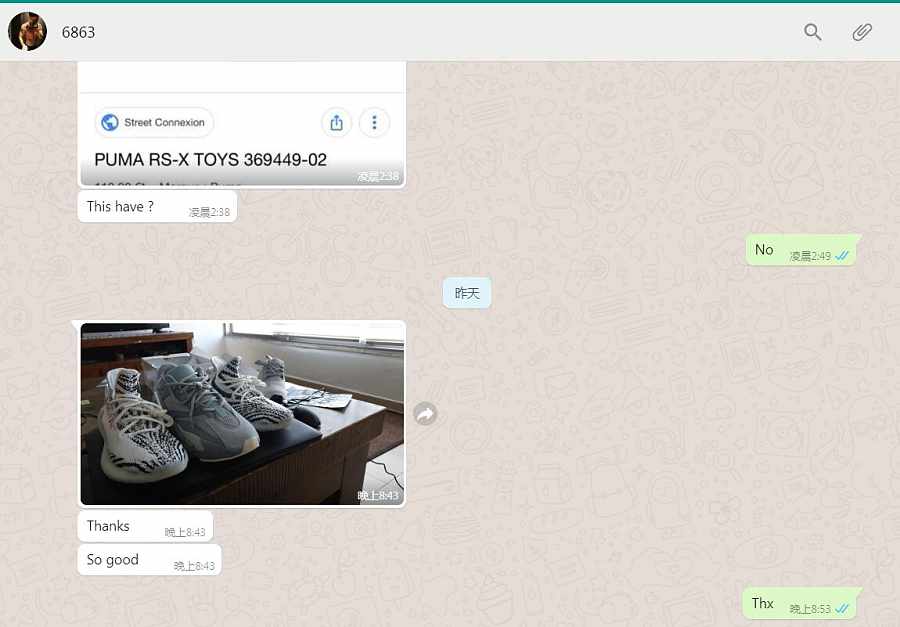
Task: Open the sneakers photo on the table
Action: pos(241,412)
